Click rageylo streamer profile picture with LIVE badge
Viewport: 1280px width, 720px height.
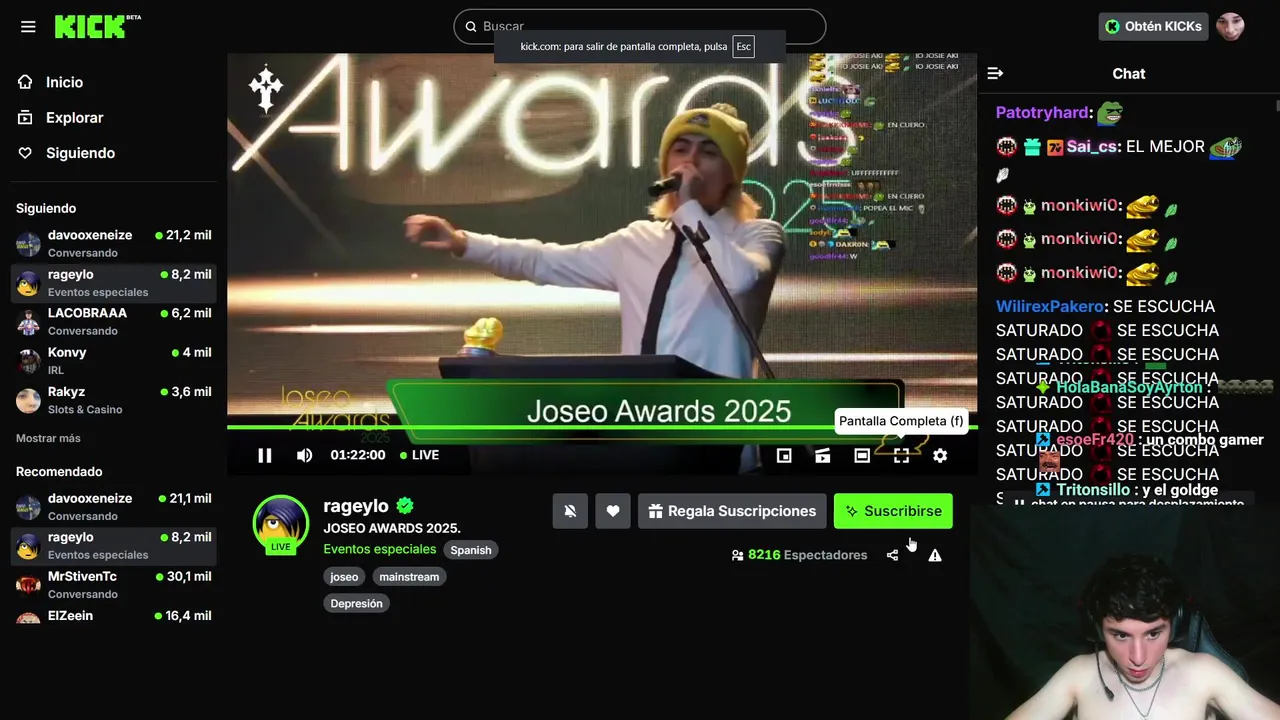pos(281,524)
